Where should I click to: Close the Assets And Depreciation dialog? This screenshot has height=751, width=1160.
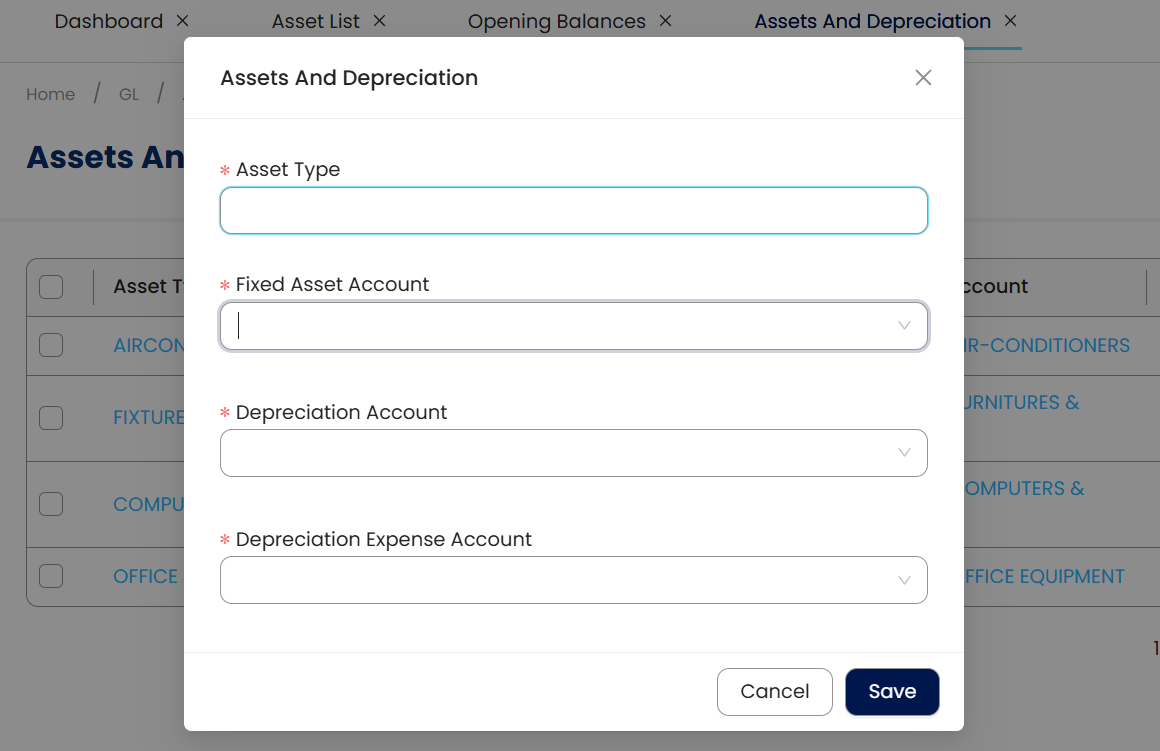tap(923, 78)
